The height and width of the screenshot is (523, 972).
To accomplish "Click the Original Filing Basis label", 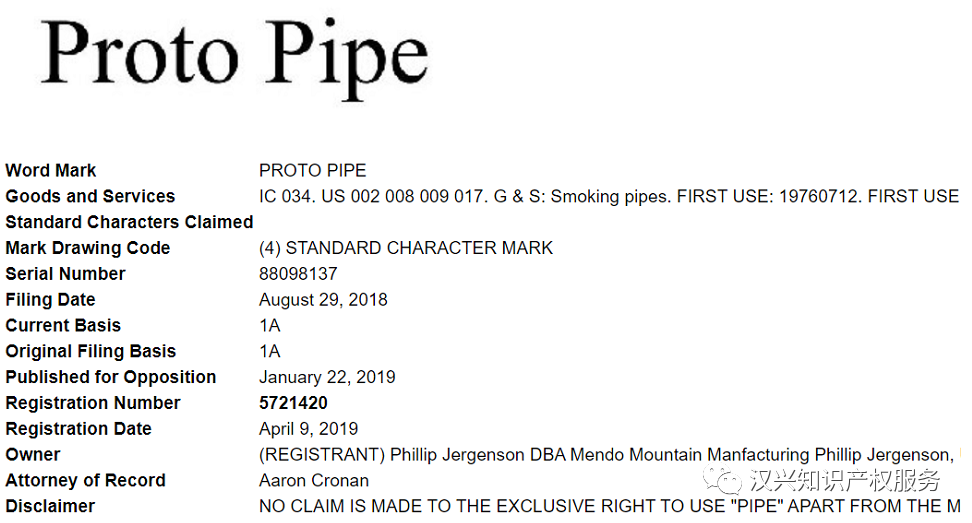I will (90, 352).
